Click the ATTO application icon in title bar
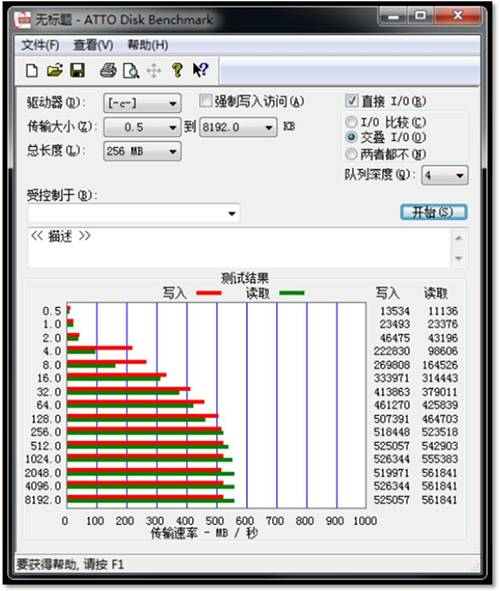 [22, 20]
